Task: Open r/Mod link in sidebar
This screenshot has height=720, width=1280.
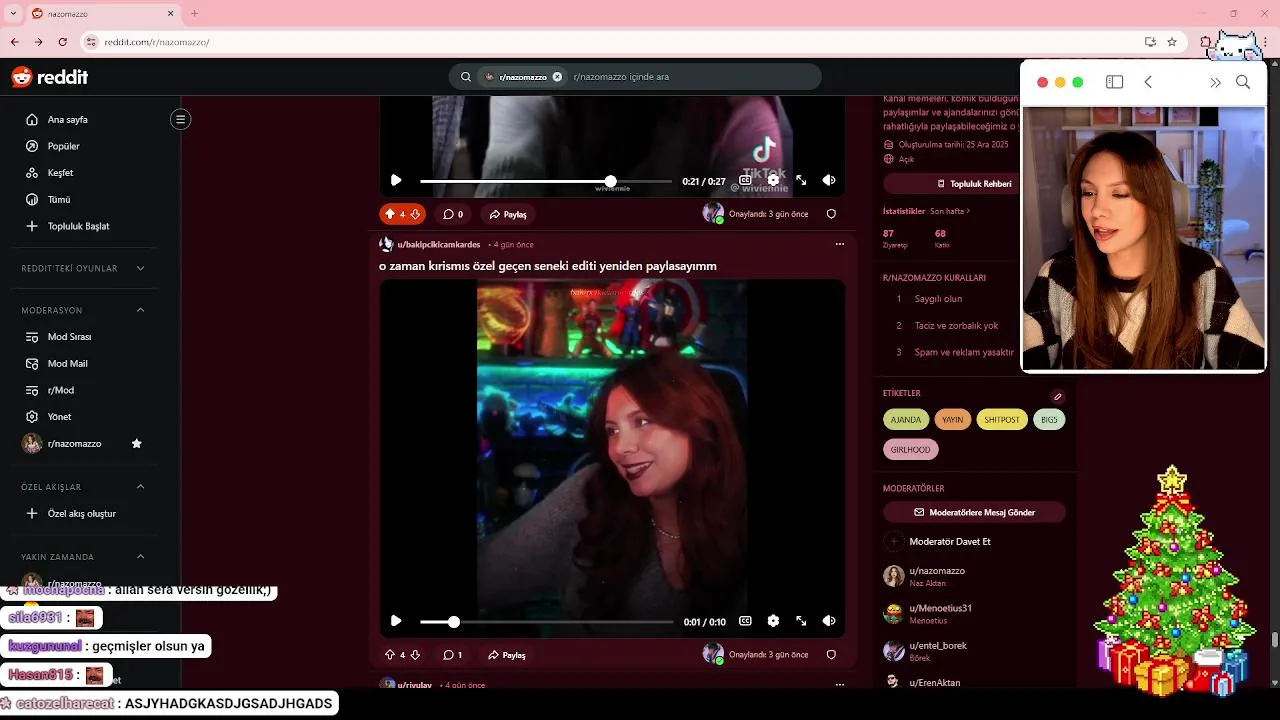Action: tap(60, 390)
